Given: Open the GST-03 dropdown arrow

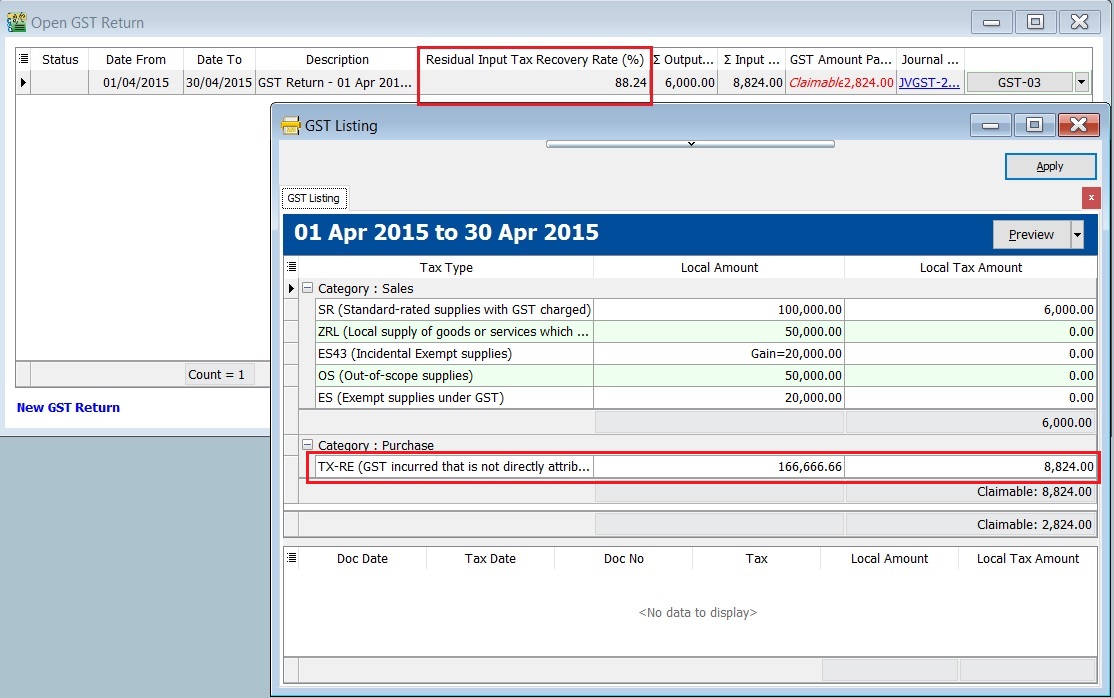Looking at the screenshot, I should tap(1081, 83).
